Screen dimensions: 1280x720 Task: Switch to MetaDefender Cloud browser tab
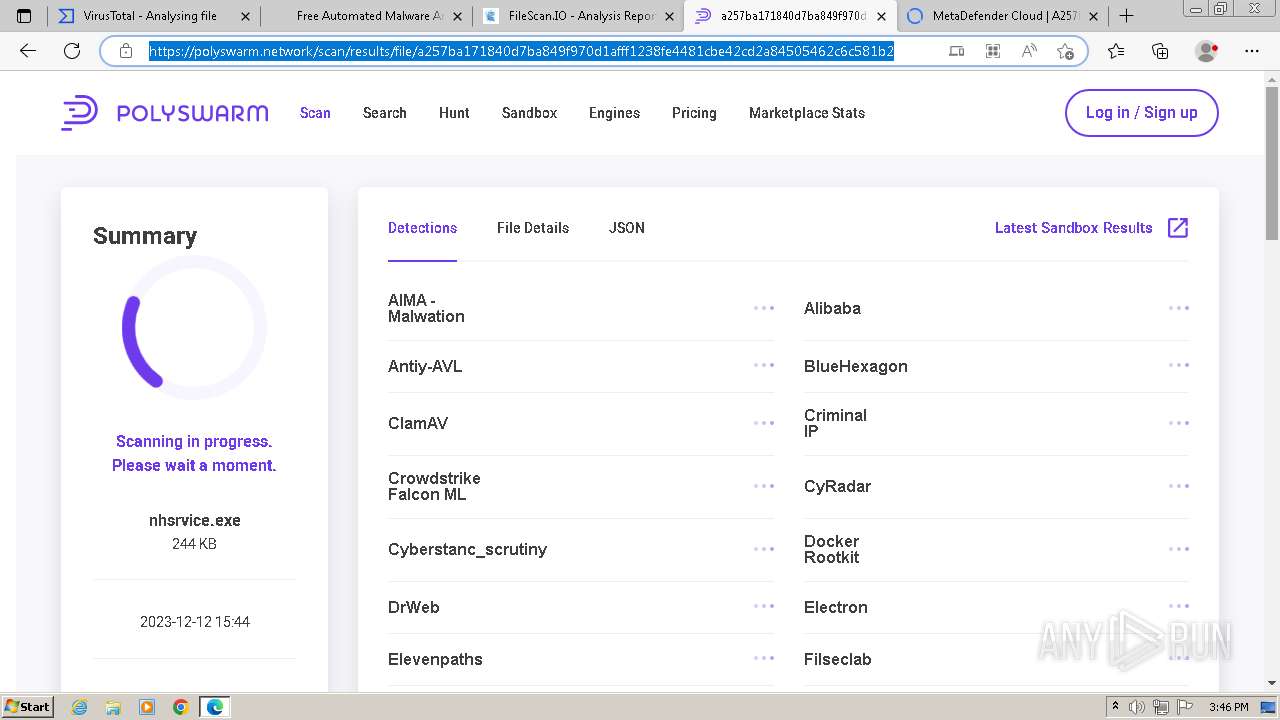(x=1003, y=16)
